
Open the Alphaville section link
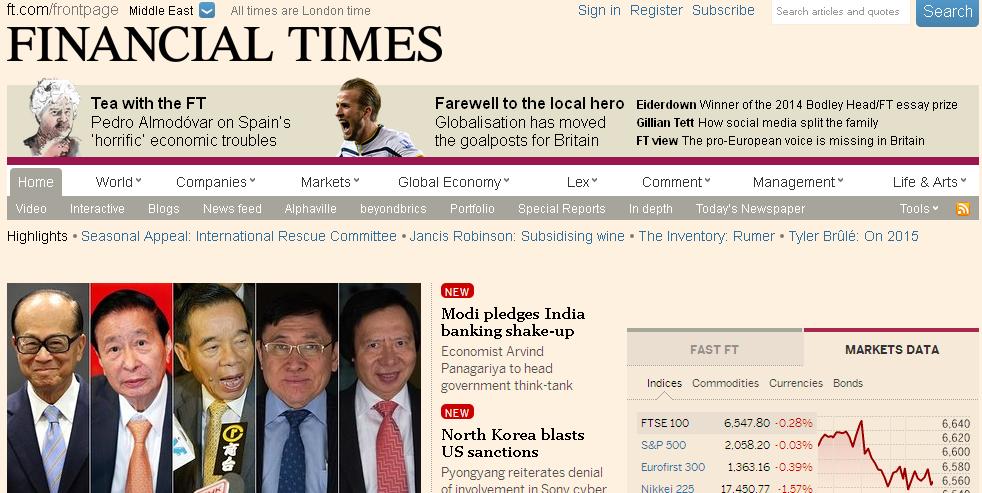(311, 209)
